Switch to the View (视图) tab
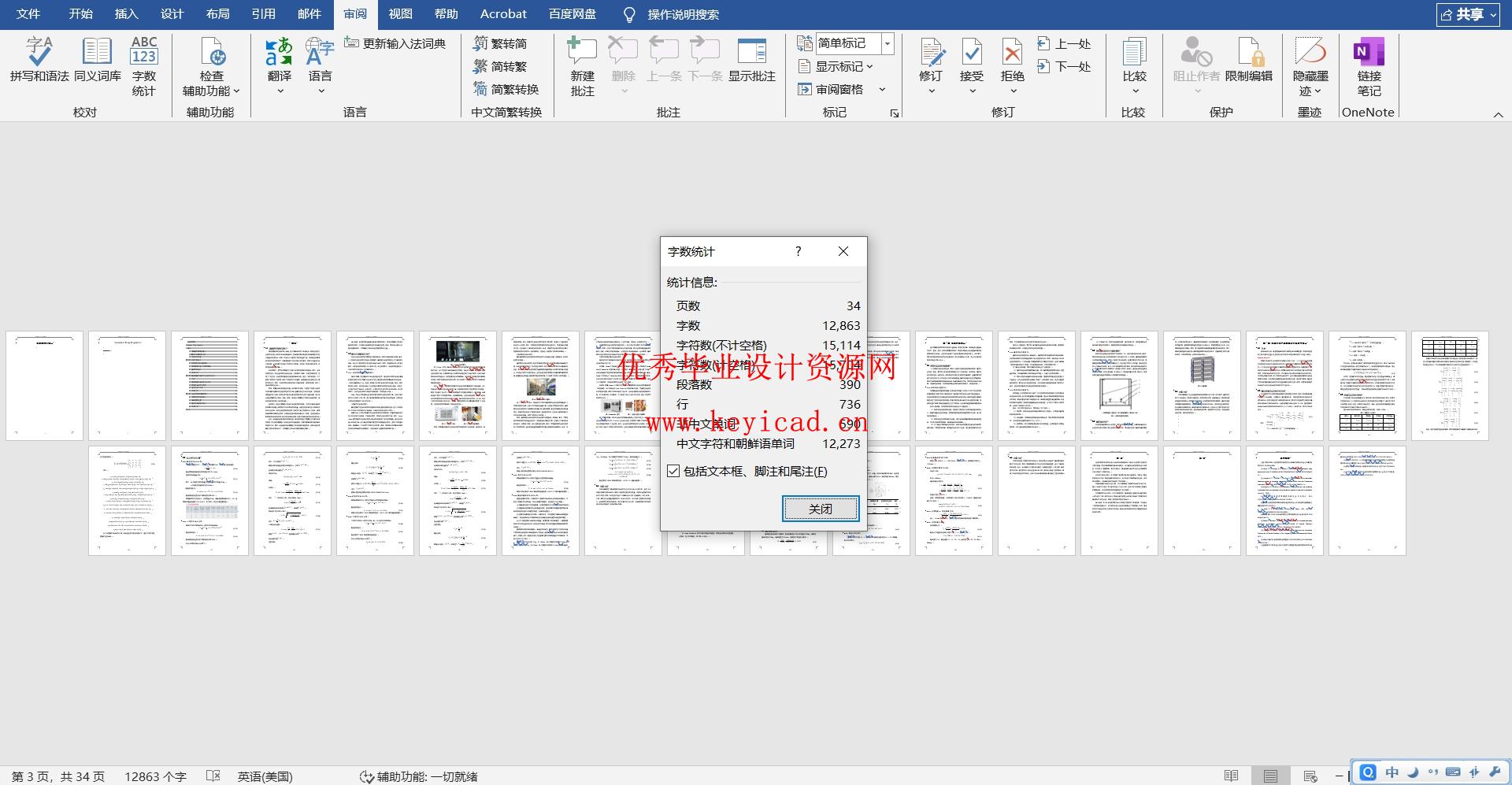Image resolution: width=1512 pixels, height=785 pixels. click(400, 14)
